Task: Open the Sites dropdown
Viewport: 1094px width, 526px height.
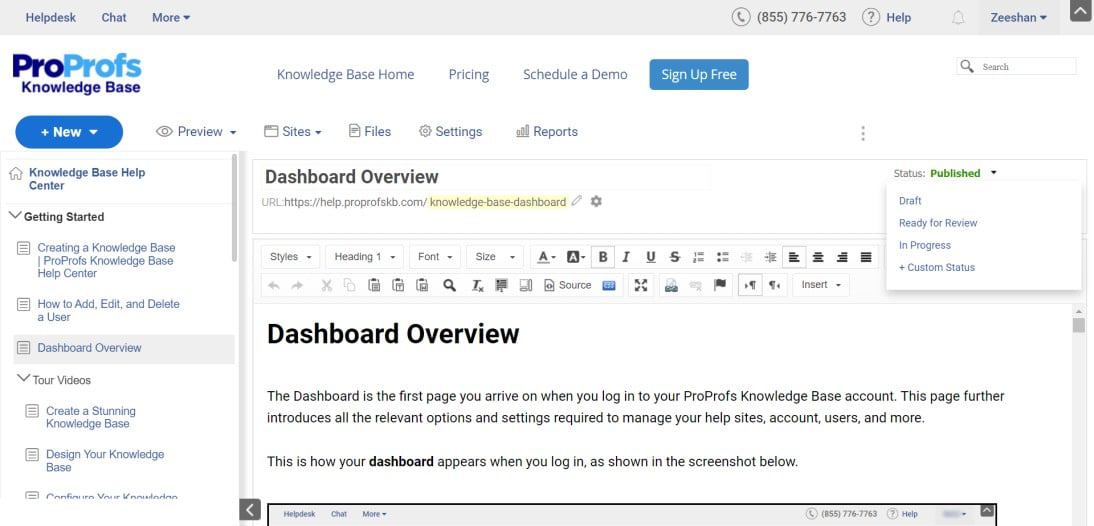Action: (x=292, y=132)
